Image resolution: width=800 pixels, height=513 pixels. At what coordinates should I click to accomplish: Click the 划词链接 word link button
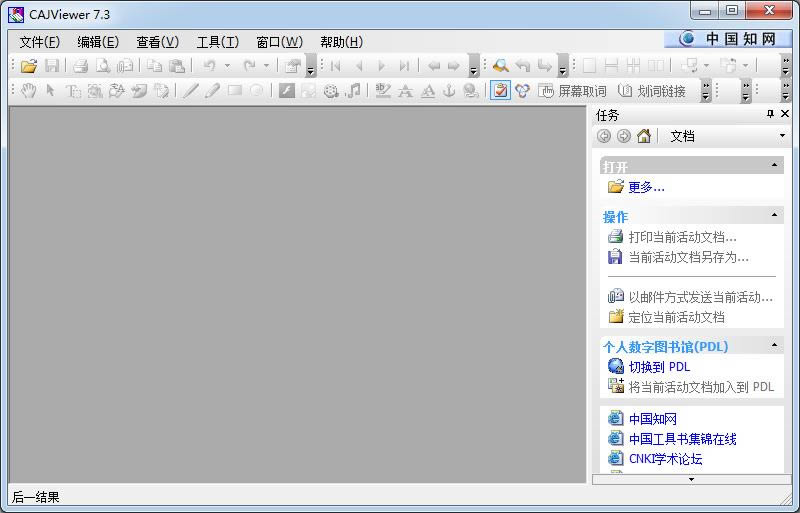point(652,91)
